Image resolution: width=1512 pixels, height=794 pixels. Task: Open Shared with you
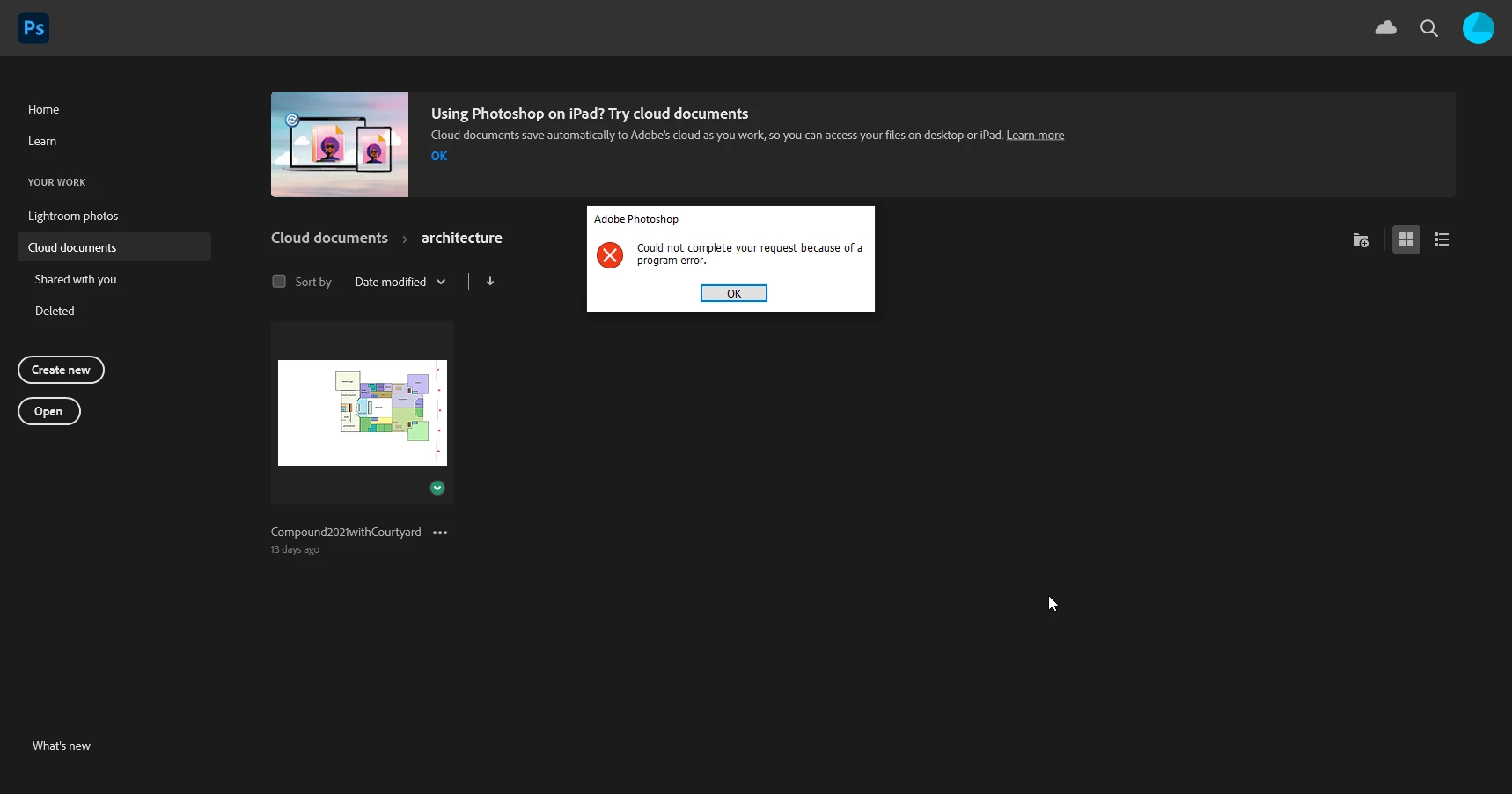click(x=76, y=279)
